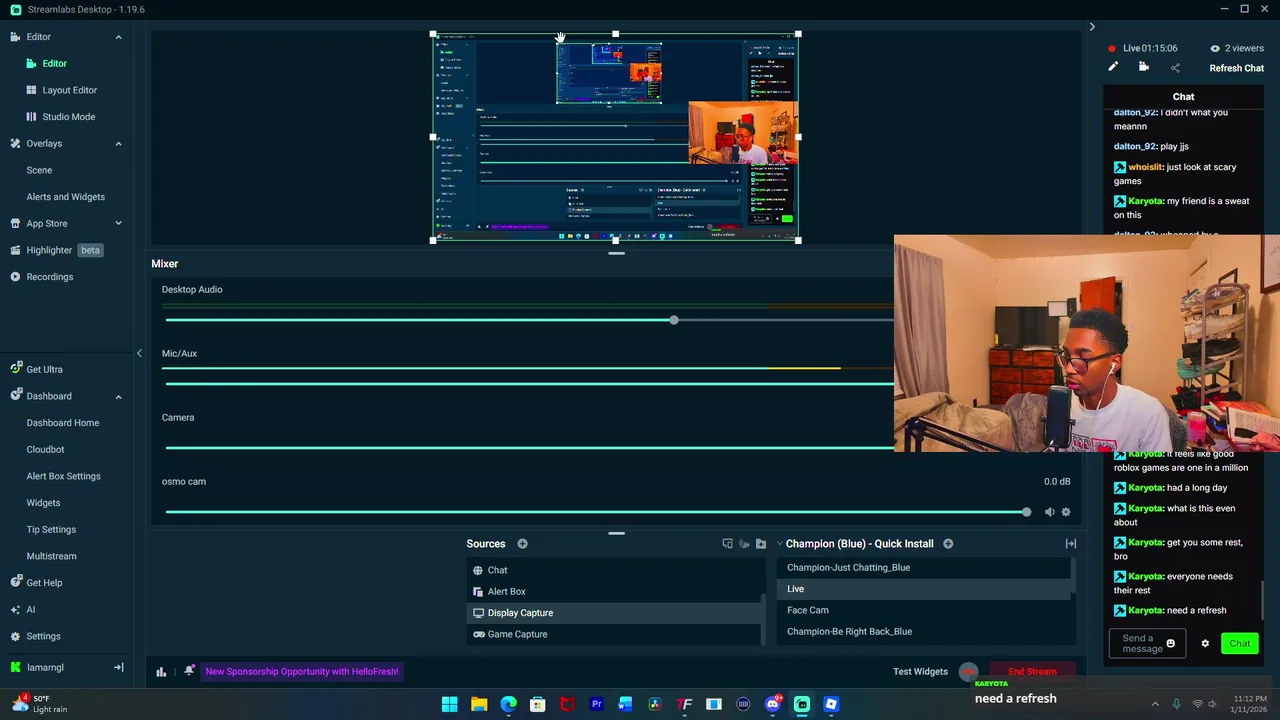Screen dimensions: 1280x720
Task: Open notifications bell icon in status bar
Action: click(x=189, y=671)
